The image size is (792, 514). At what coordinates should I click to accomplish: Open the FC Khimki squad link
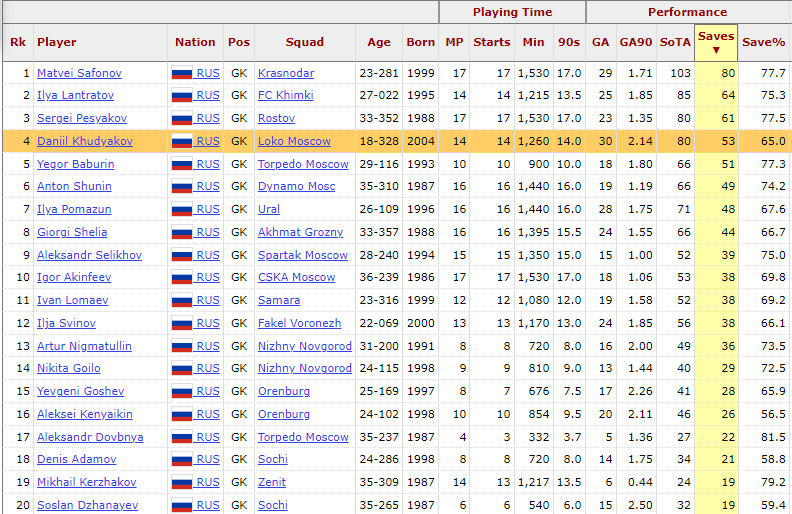coord(286,95)
